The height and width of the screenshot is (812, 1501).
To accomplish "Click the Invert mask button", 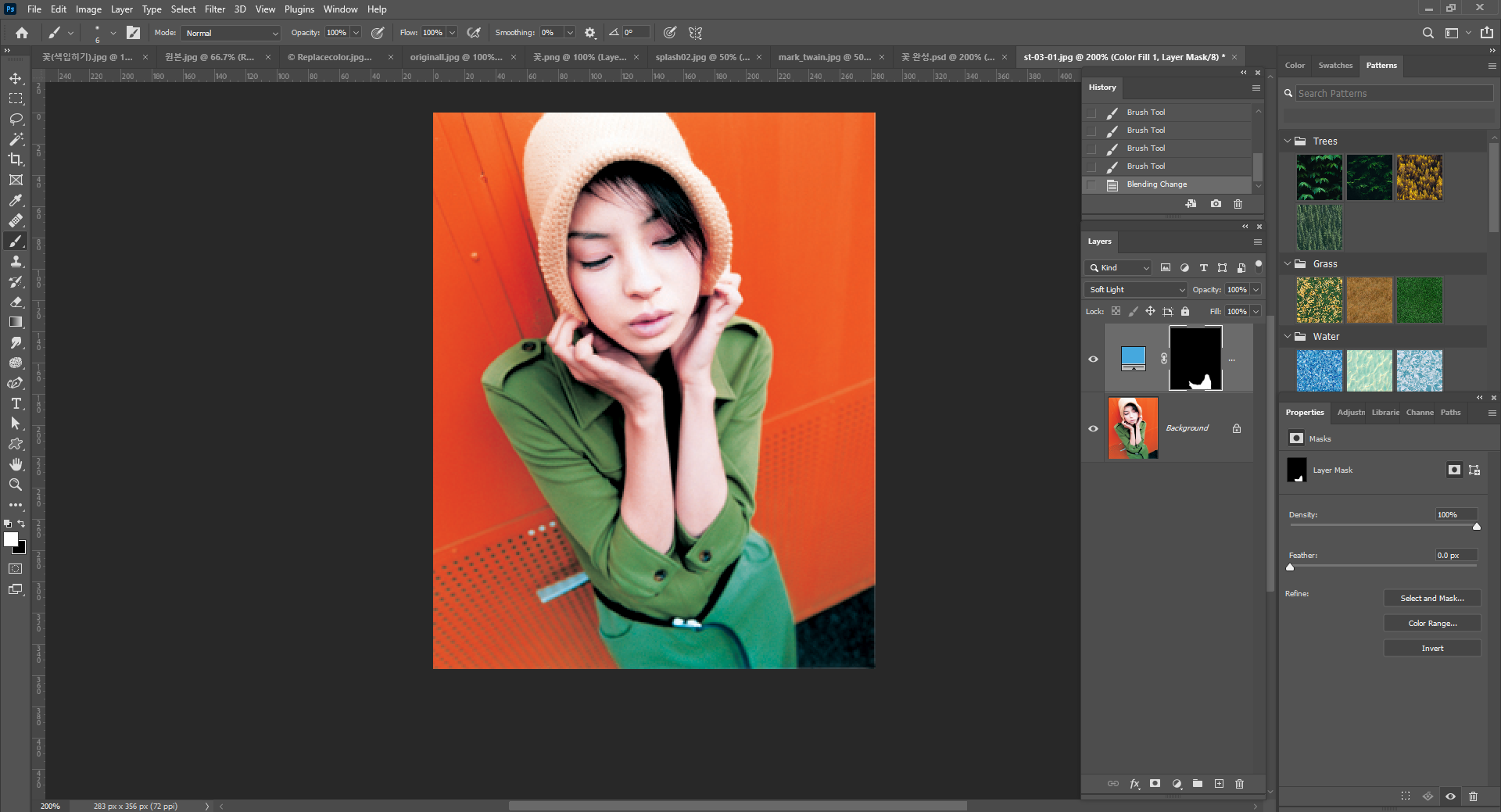I will coord(1431,648).
